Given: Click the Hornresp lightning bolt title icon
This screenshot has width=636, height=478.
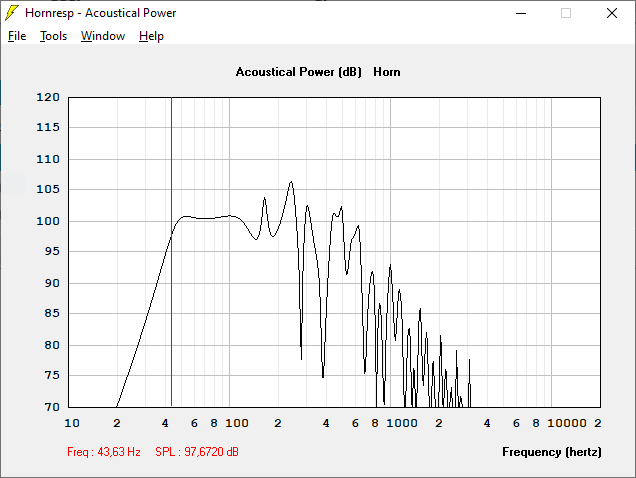Looking at the screenshot, I should [x=12, y=13].
